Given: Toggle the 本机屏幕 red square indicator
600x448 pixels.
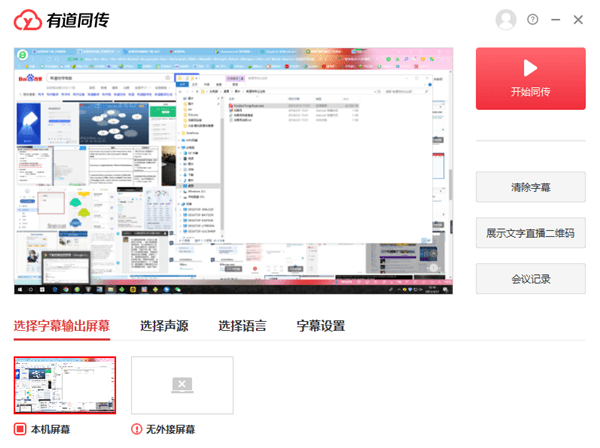Looking at the screenshot, I should point(20,429).
